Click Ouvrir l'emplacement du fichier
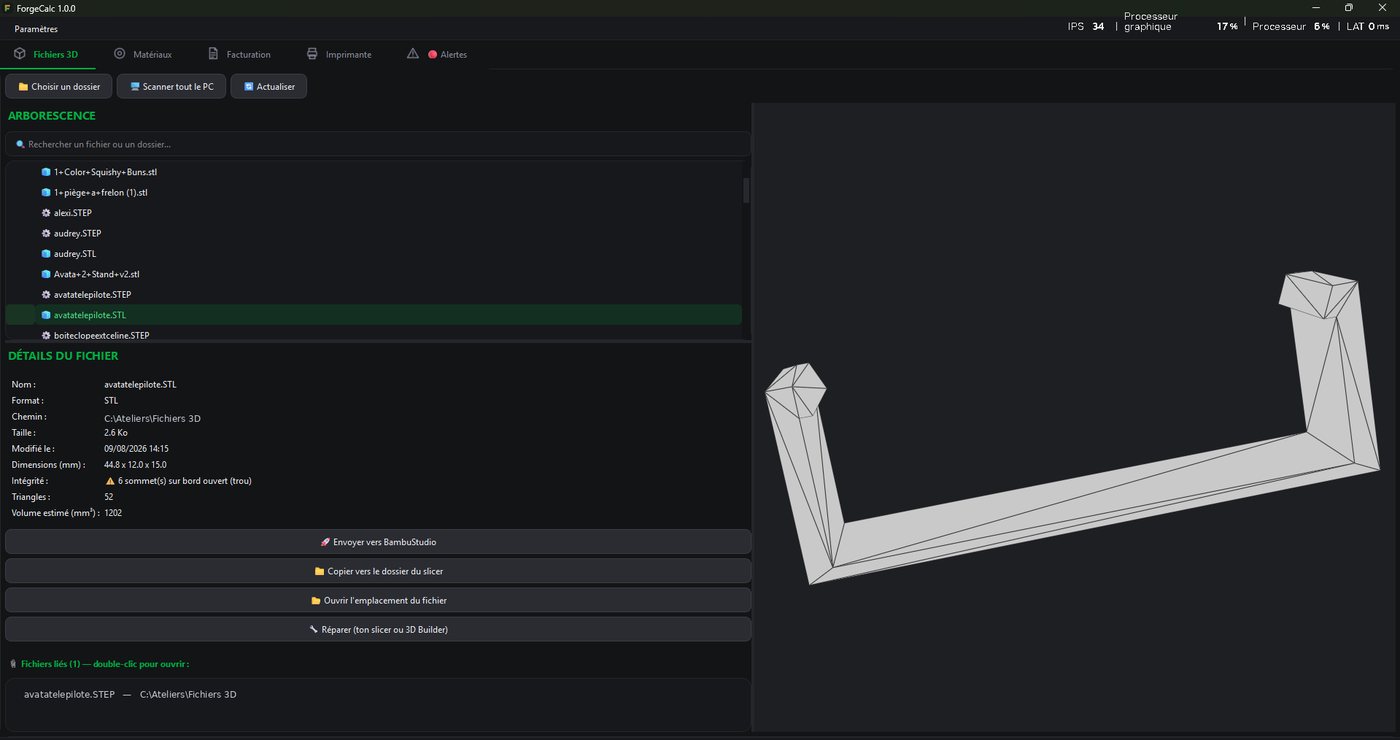 coord(378,600)
